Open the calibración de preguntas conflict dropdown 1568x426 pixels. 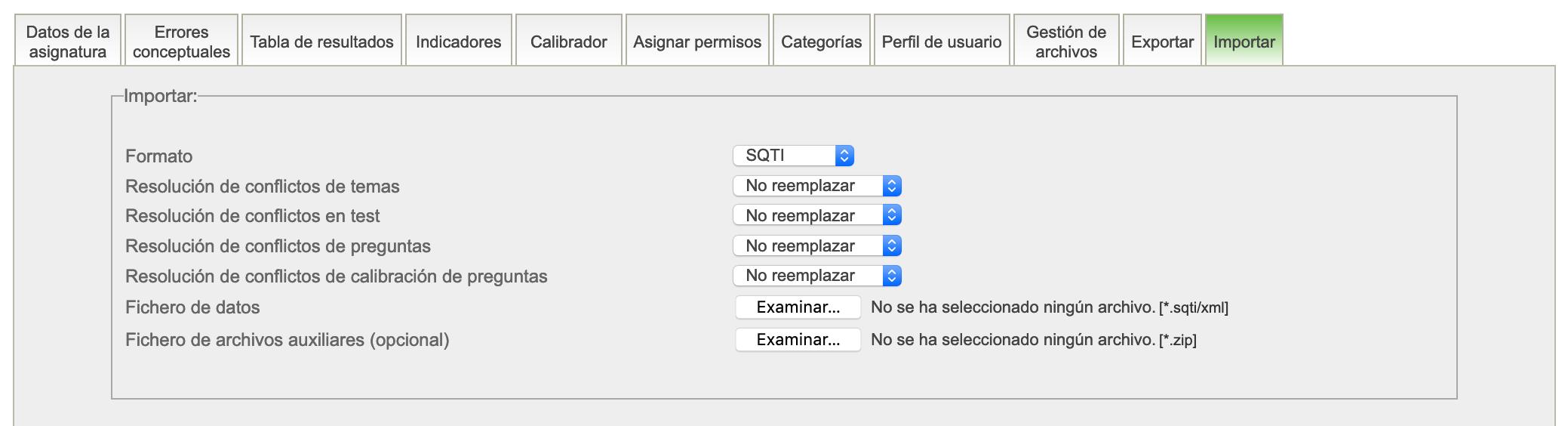coord(816,276)
